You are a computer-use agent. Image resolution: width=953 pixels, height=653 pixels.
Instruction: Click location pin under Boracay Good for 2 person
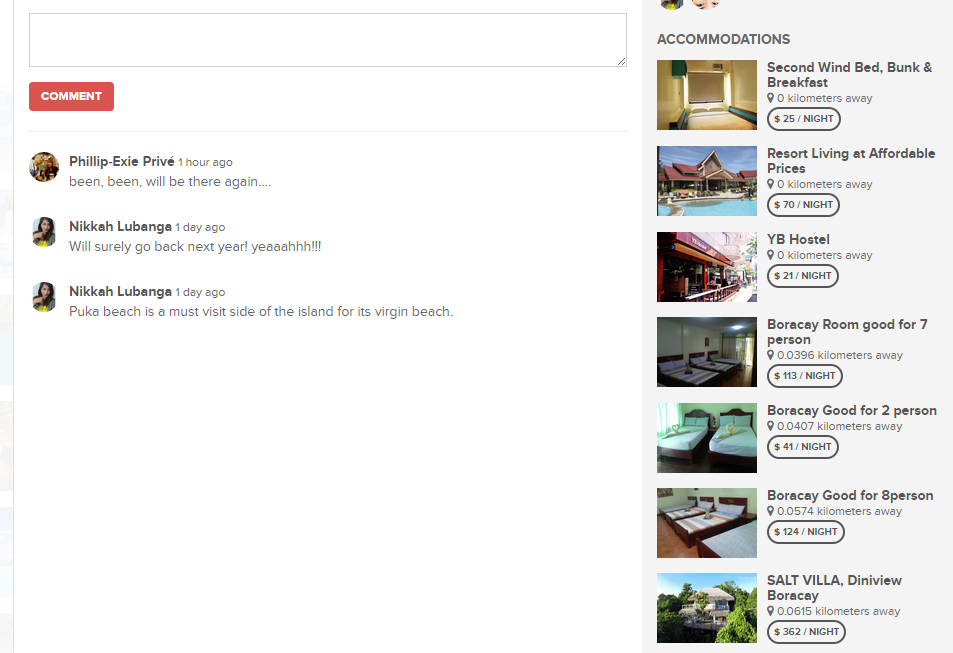771,426
